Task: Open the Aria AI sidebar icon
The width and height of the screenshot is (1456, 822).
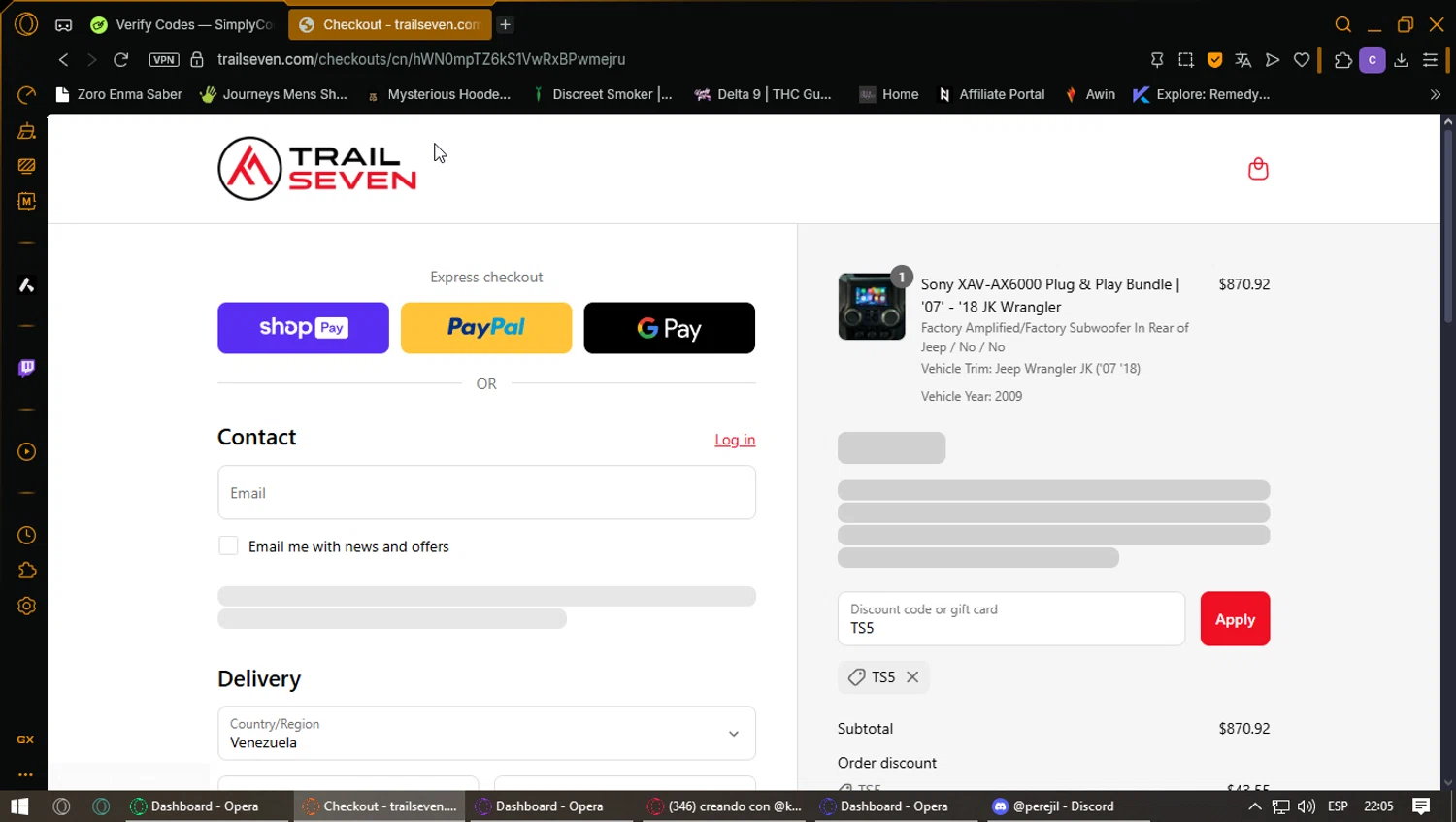Action: click(x=26, y=284)
